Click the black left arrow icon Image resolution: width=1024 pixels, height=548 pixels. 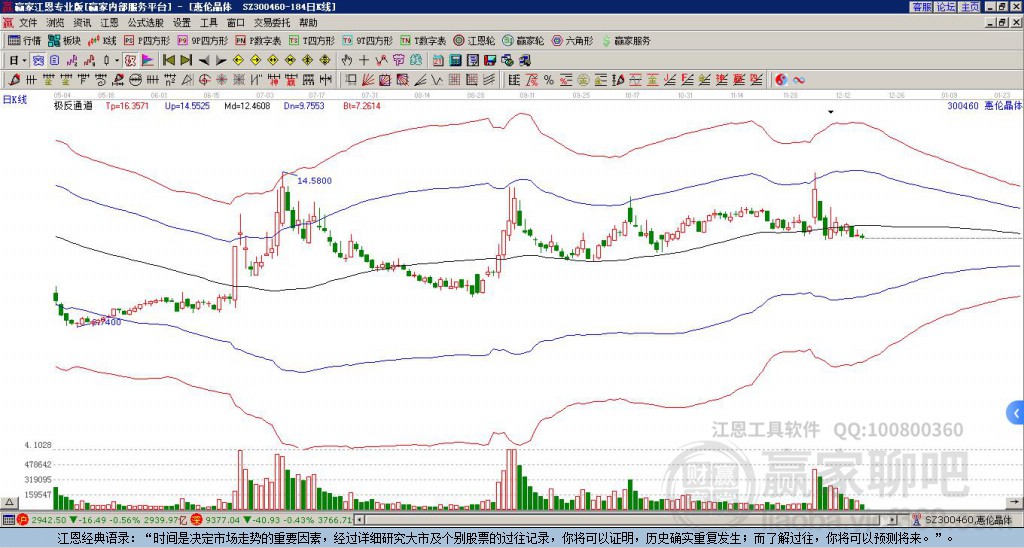tap(204, 61)
